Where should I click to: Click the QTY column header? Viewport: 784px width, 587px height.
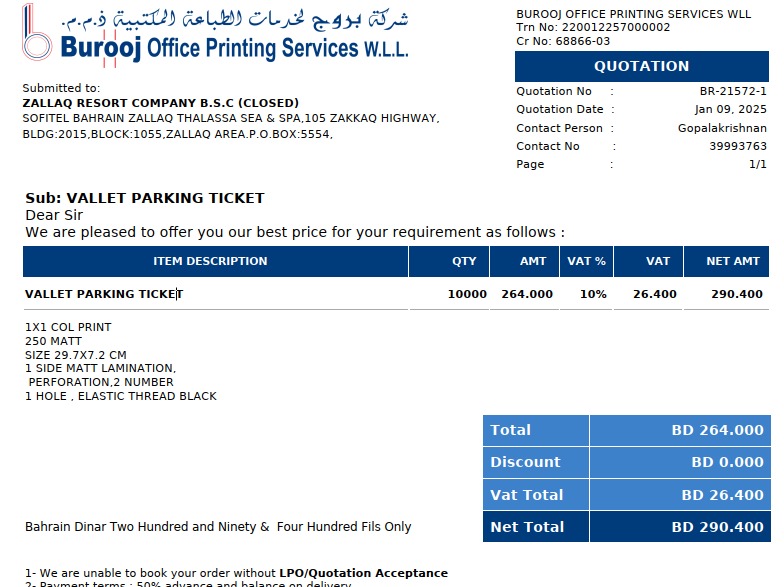[464, 261]
